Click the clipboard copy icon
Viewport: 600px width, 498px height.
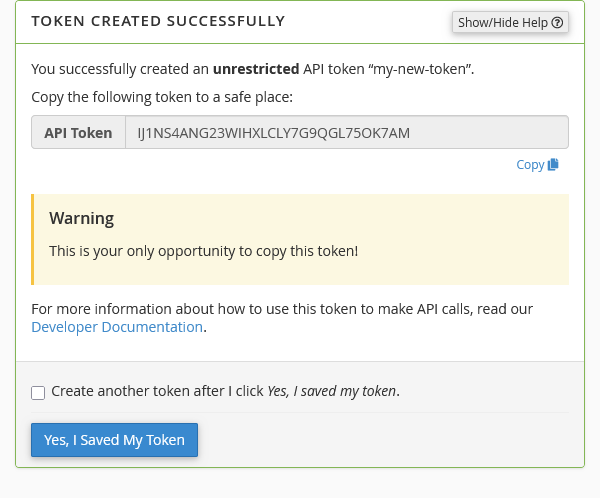[x=553, y=165]
